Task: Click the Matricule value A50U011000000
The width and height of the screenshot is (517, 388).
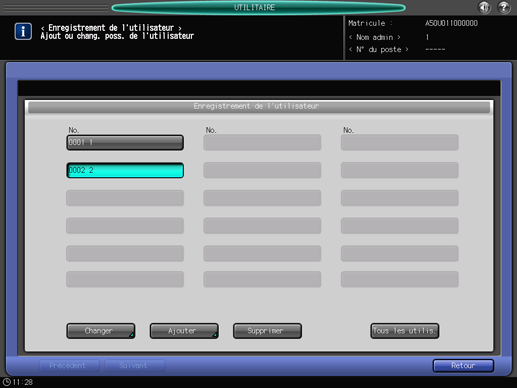Action: pyautogui.click(x=451, y=23)
